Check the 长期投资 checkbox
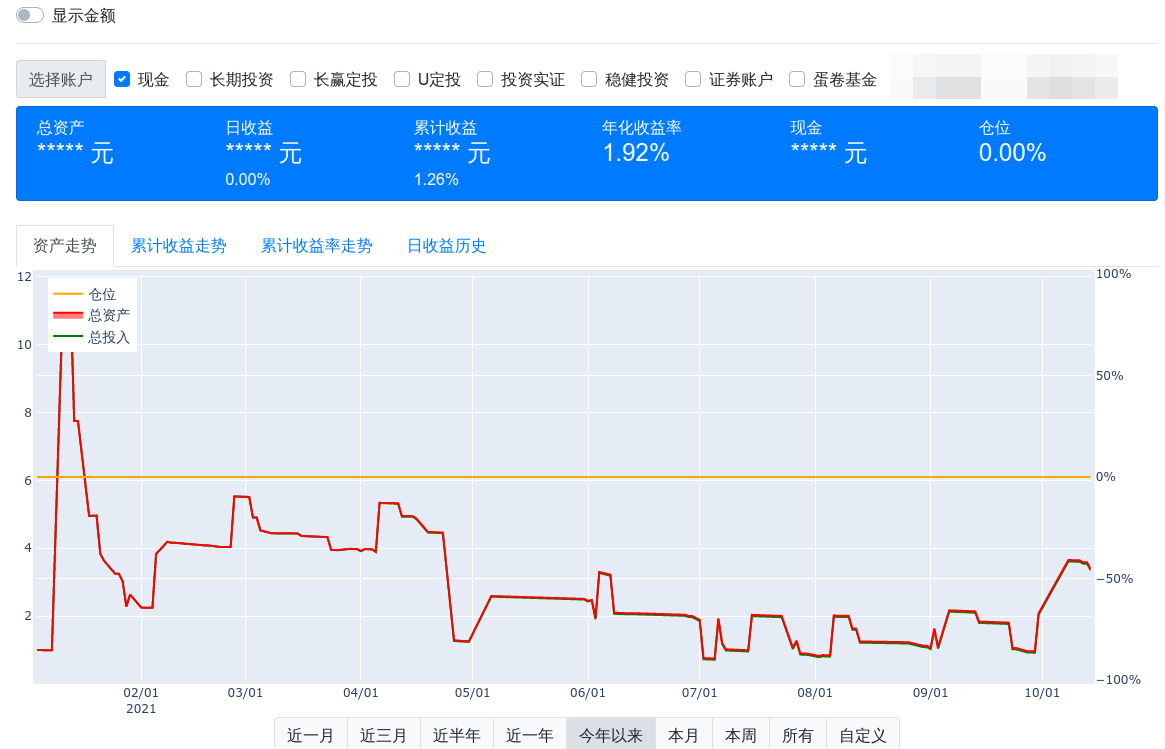Screen dimensions: 1165x749 coord(194,79)
